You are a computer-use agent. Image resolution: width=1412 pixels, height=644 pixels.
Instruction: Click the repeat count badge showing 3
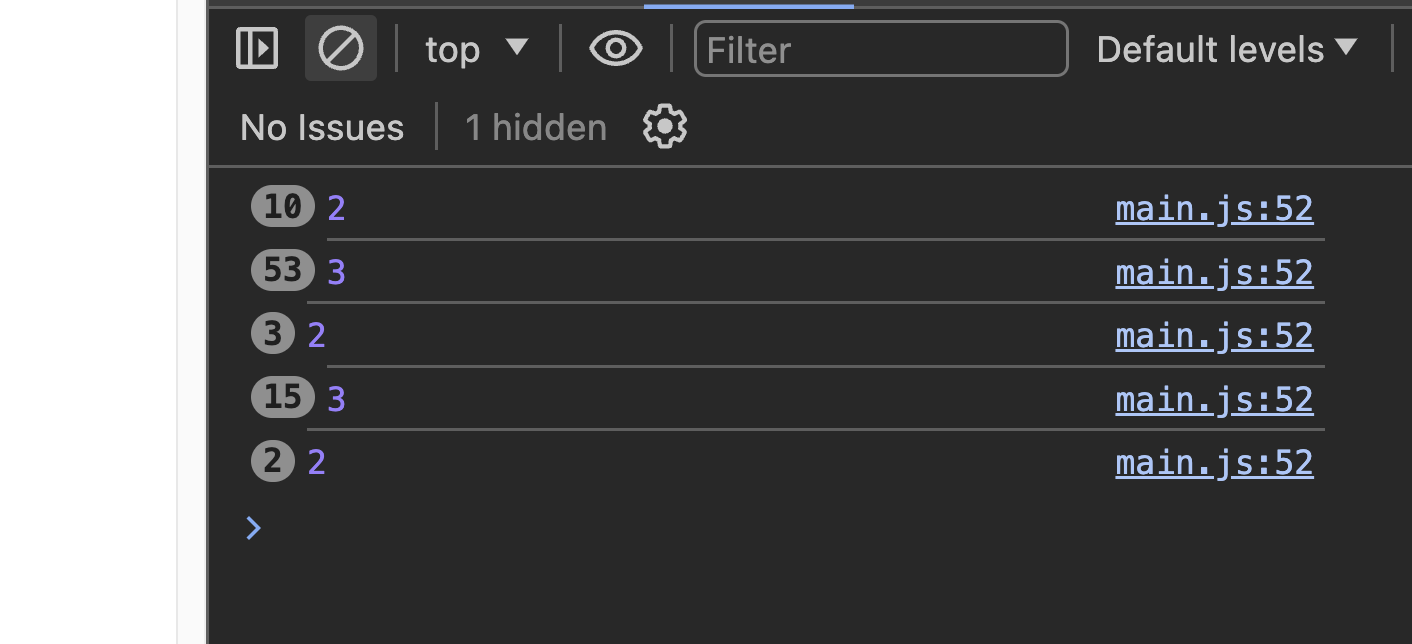click(273, 334)
